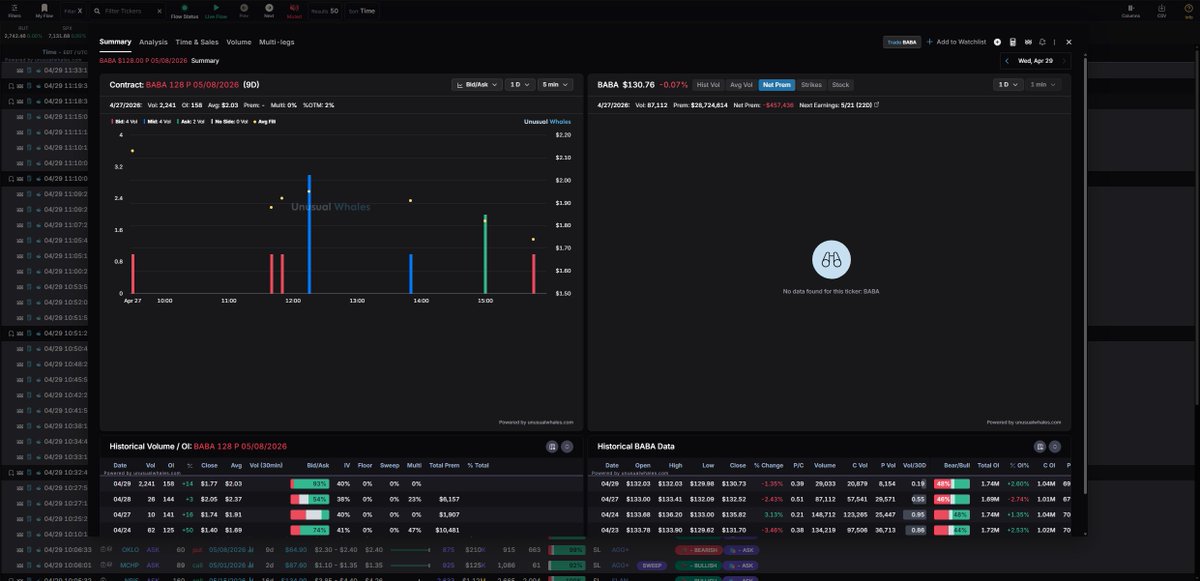Select the Strikes chart option
Screen dimensions: 1200x581
coord(811,85)
